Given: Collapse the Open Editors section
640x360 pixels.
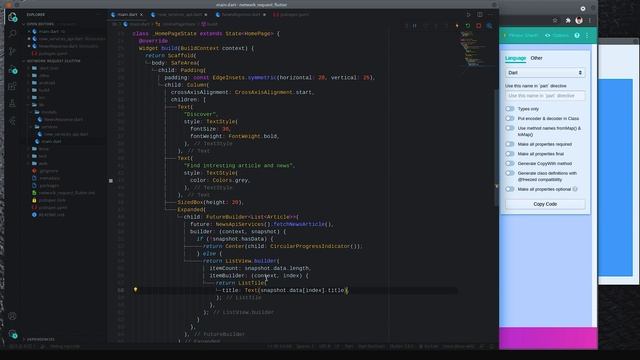Looking at the screenshot, I should [x=41, y=24].
